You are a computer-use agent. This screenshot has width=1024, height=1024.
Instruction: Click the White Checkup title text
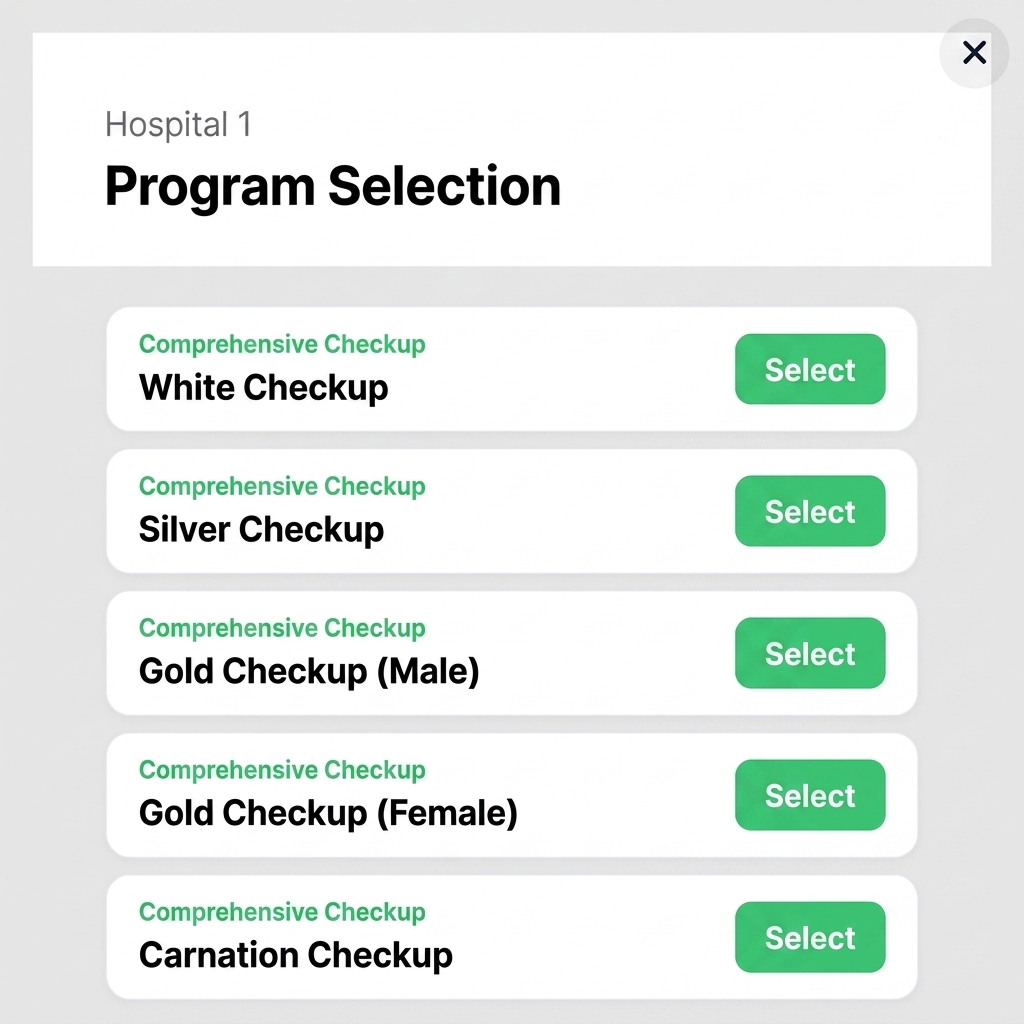[263, 387]
